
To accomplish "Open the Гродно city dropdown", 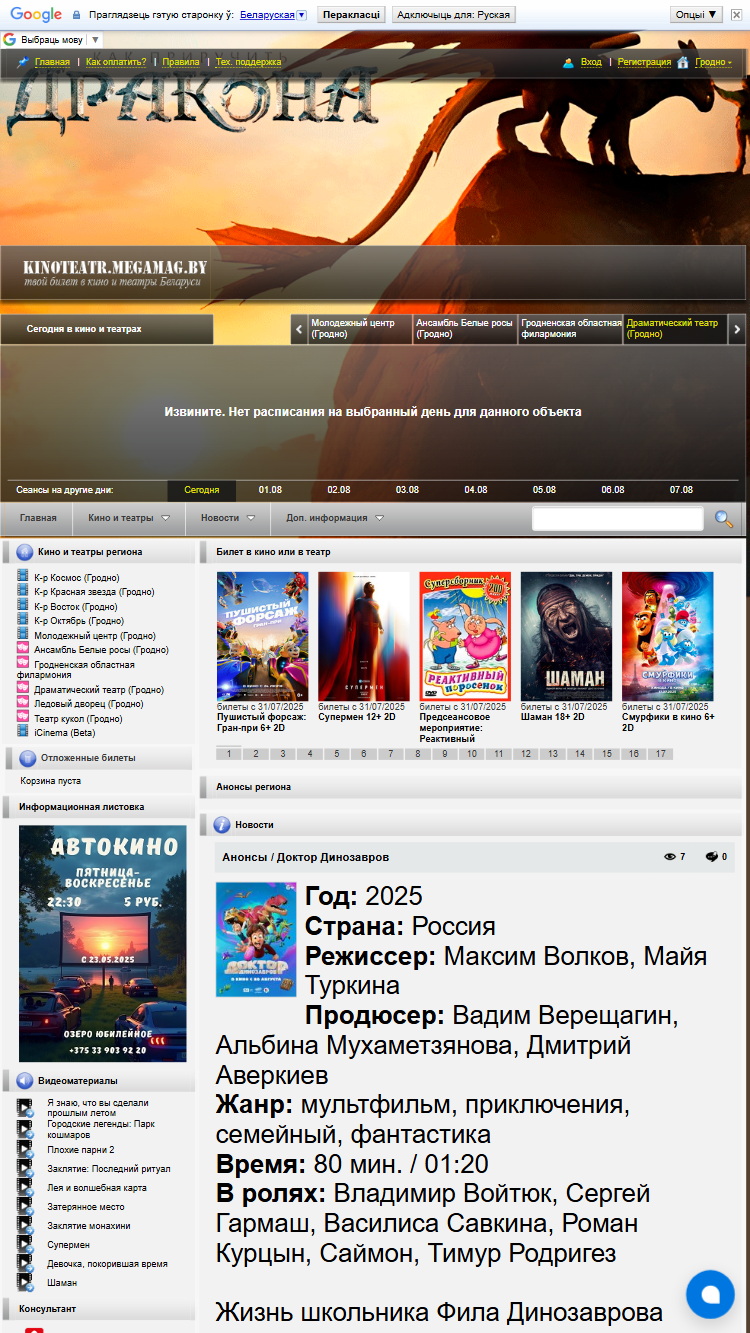I will (713, 62).
